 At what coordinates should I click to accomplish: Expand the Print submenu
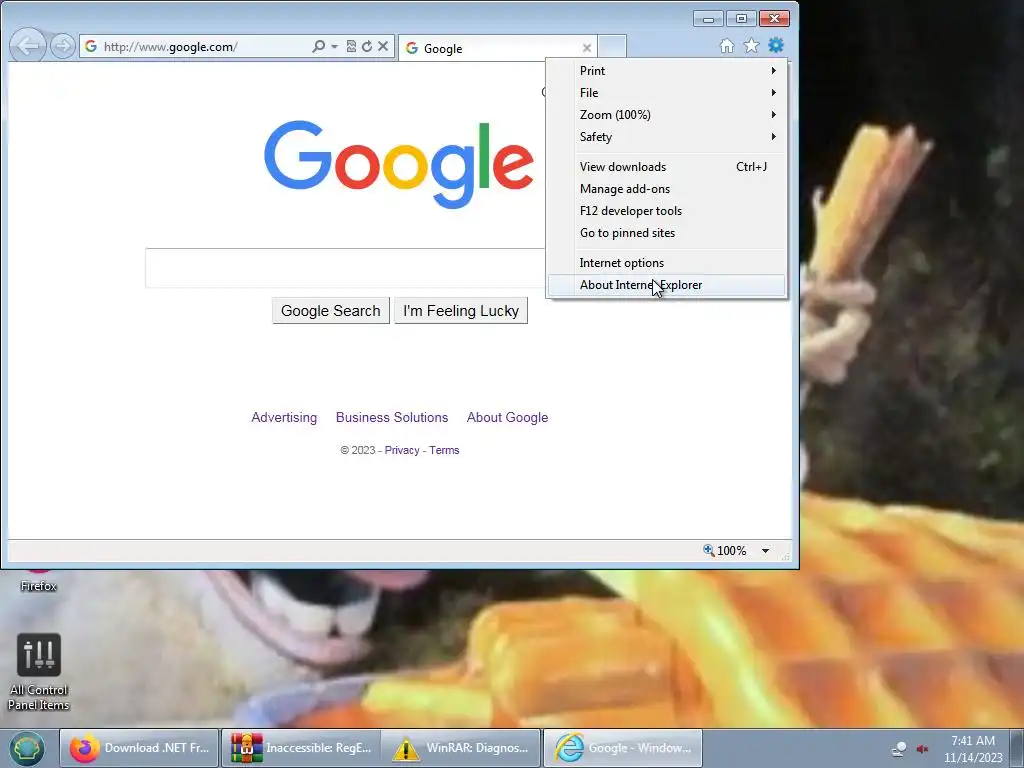667,71
